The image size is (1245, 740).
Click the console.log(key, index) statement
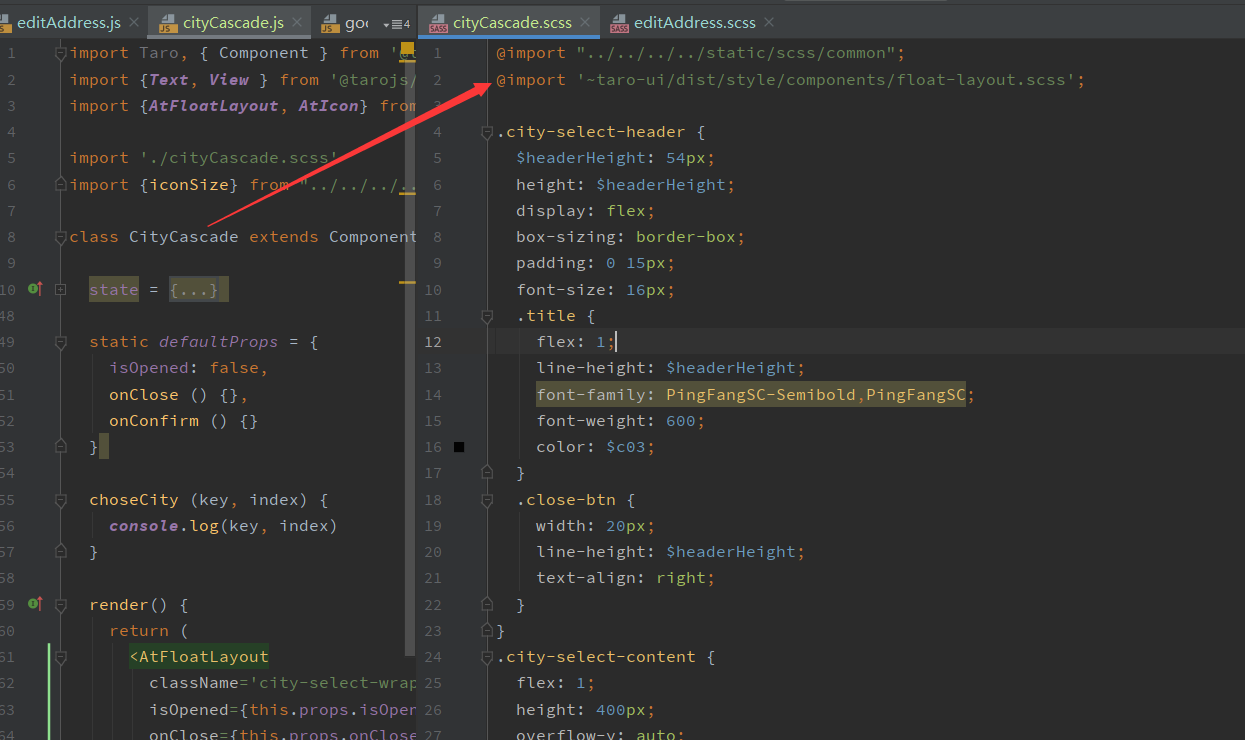coord(224,526)
